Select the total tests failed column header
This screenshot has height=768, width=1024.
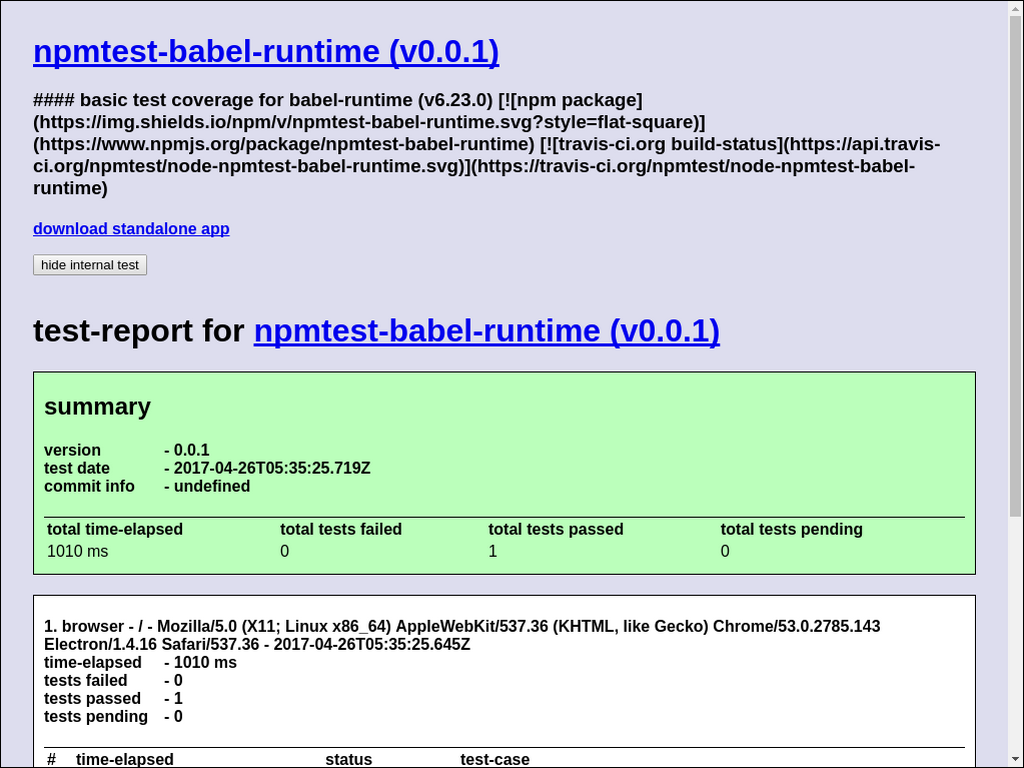340,530
